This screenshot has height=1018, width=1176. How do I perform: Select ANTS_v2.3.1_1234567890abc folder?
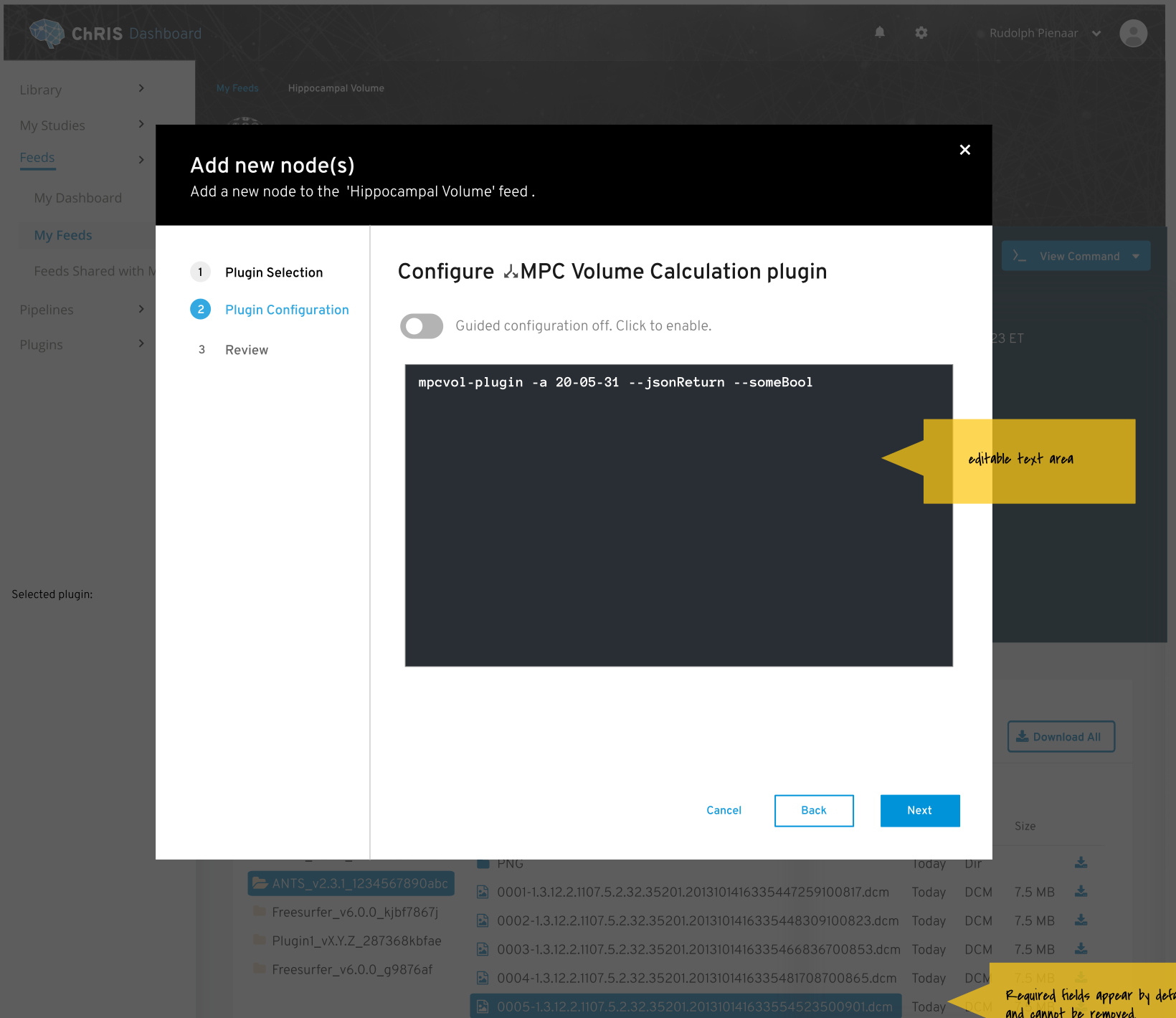click(351, 883)
